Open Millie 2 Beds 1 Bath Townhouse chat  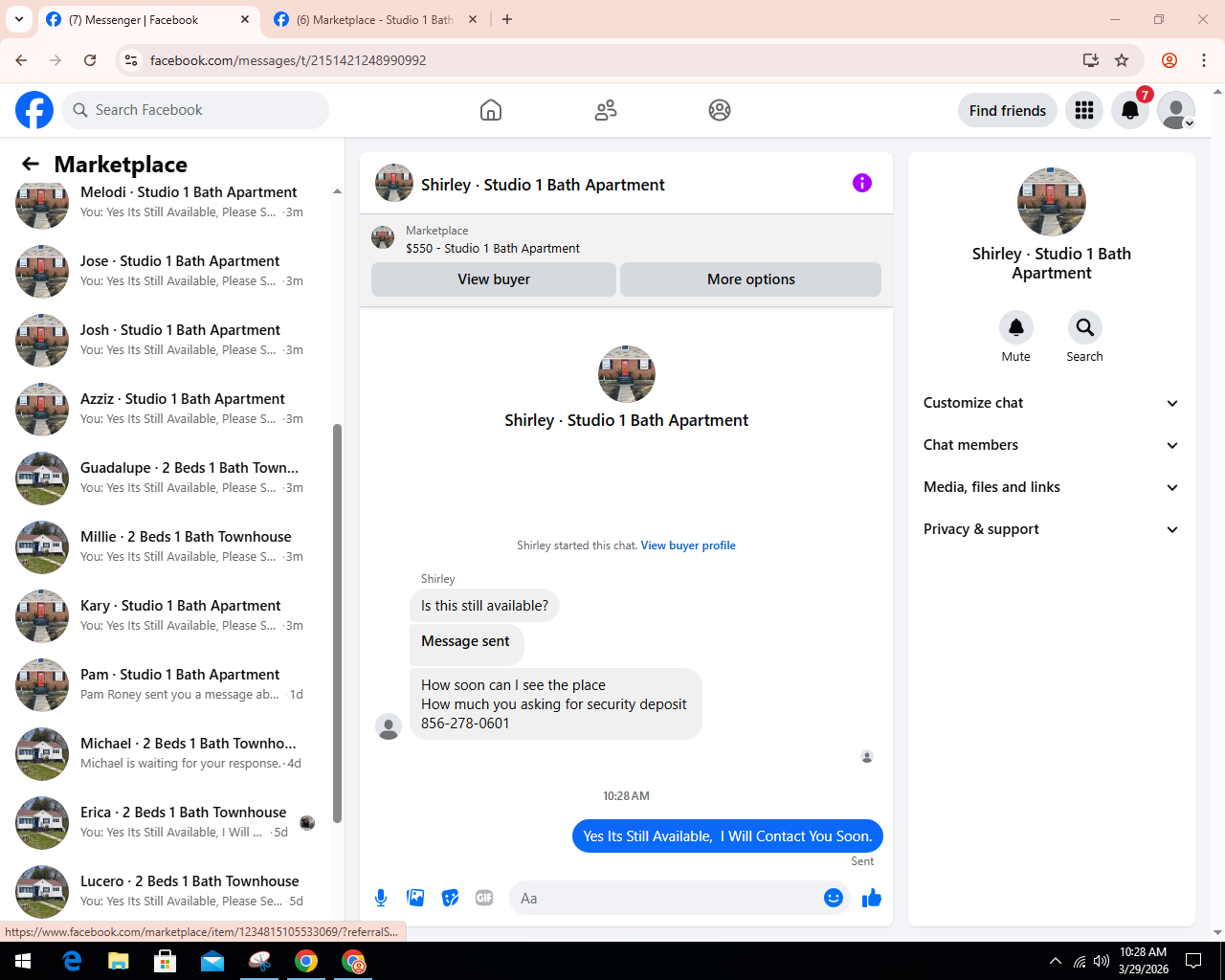click(172, 546)
